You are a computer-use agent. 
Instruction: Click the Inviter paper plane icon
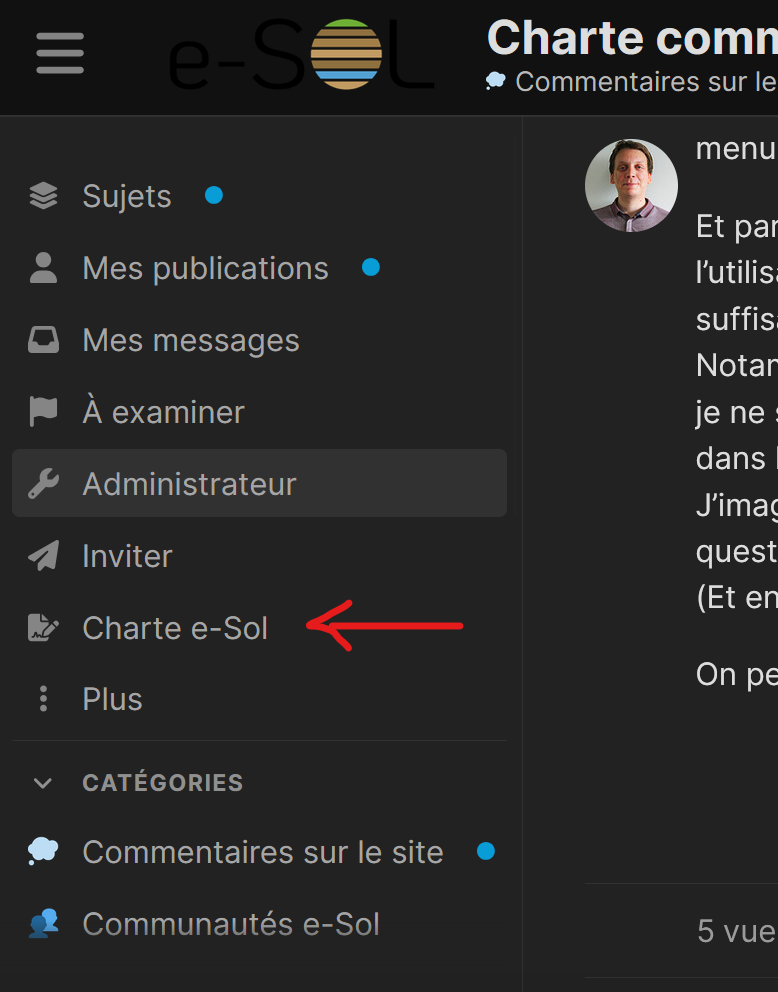coord(43,556)
